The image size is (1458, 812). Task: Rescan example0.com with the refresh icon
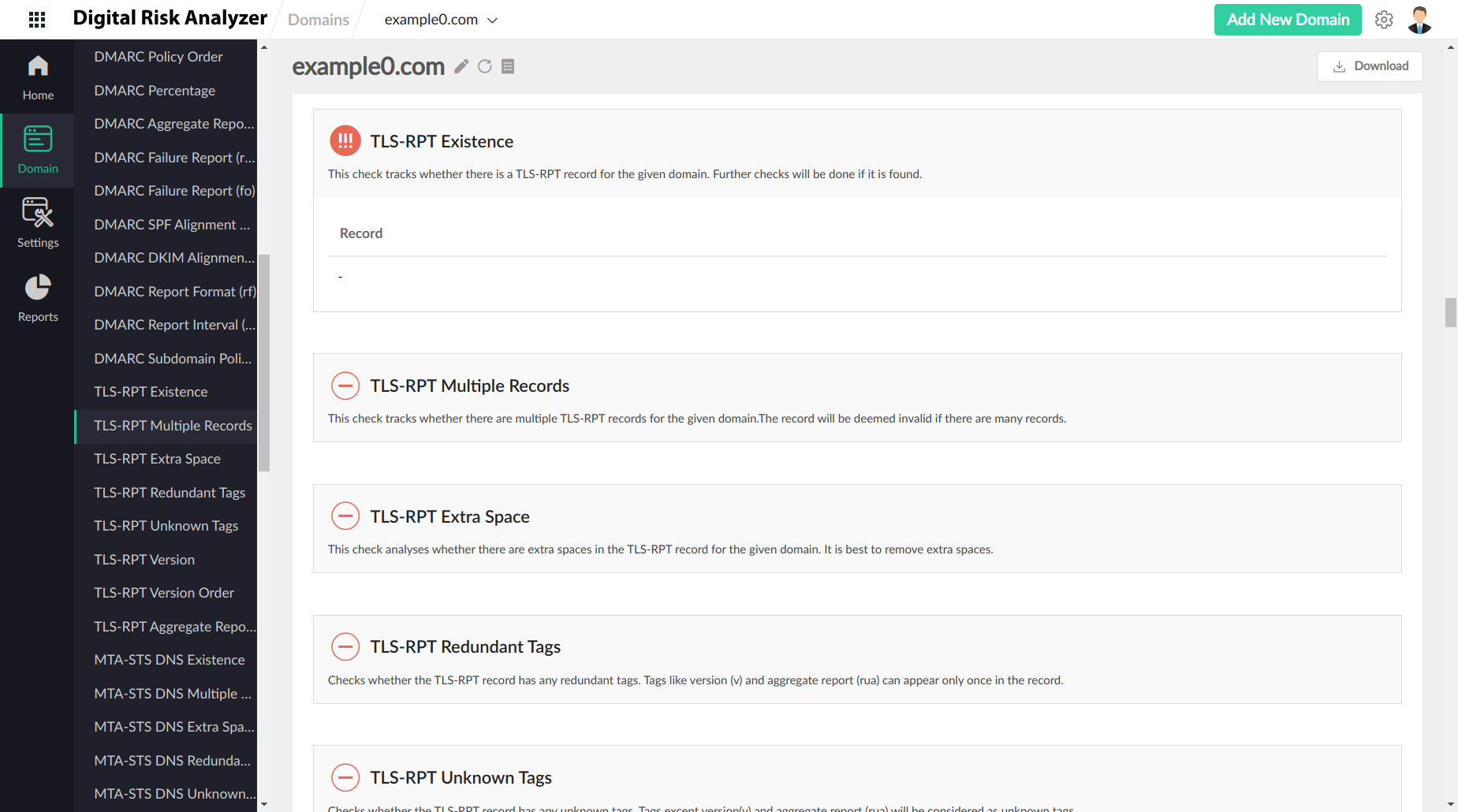[x=485, y=66]
